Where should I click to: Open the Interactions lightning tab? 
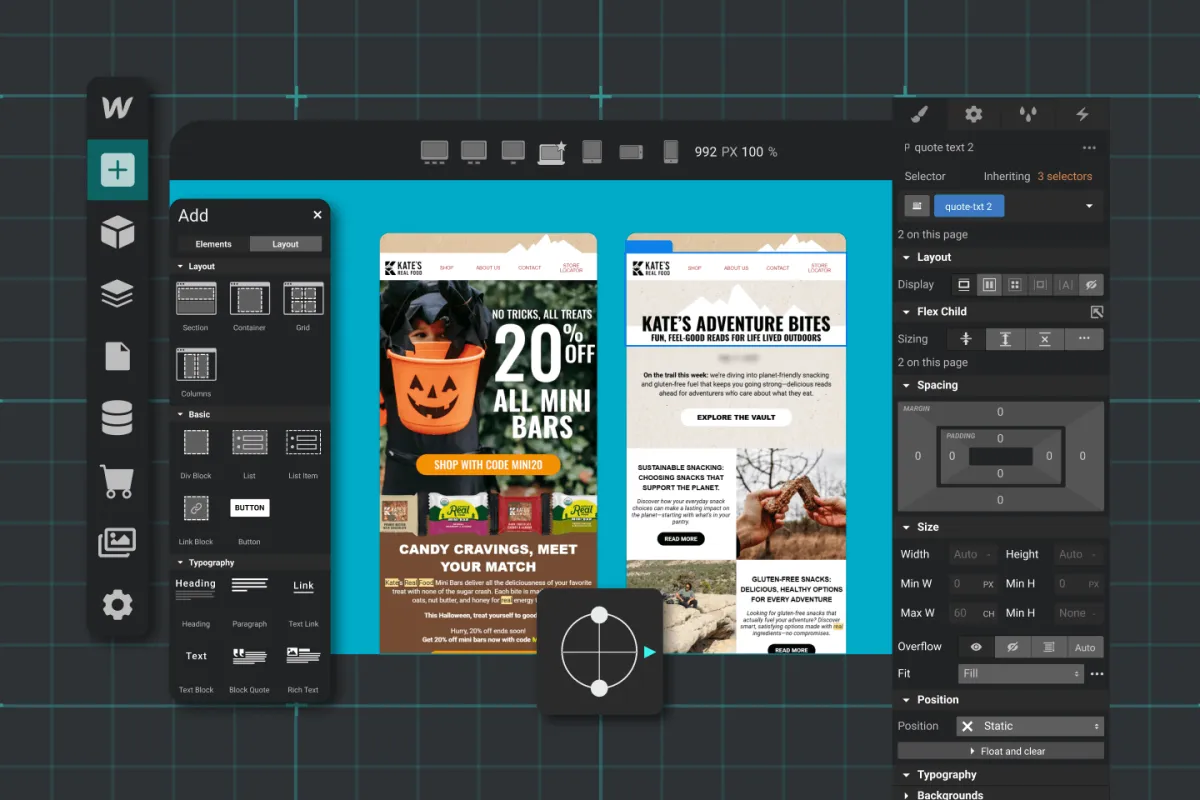1082,114
